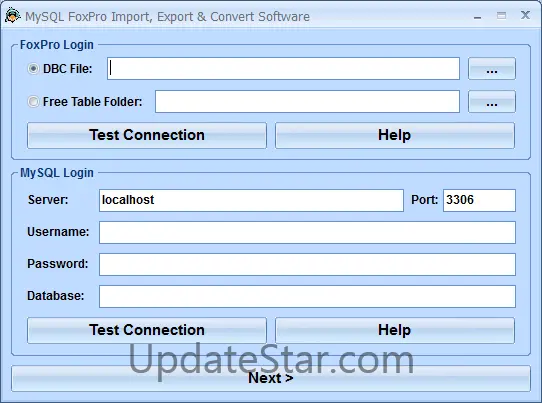Test Connection in FoxPro Login section
Screen dimensions: 542x403
(147, 135)
